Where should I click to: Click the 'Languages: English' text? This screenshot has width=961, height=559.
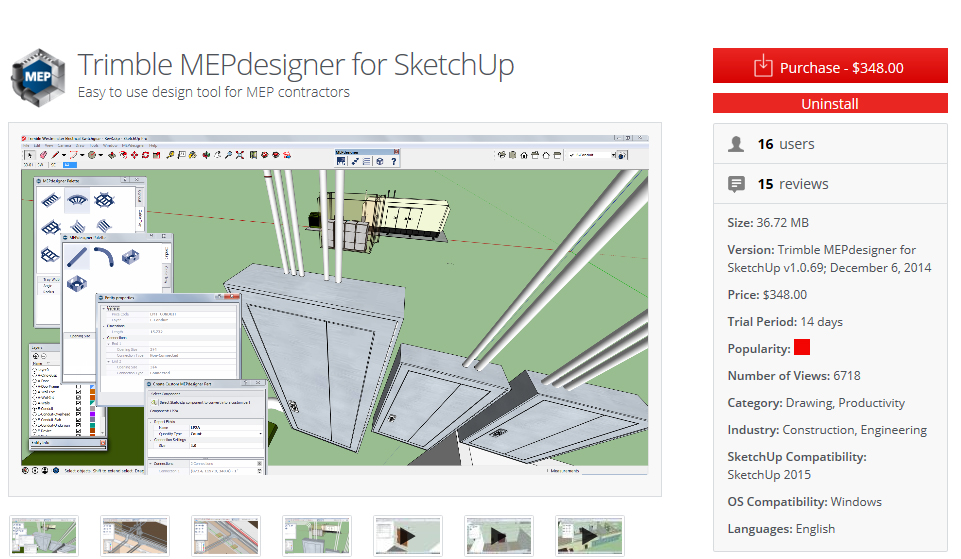[781, 529]
